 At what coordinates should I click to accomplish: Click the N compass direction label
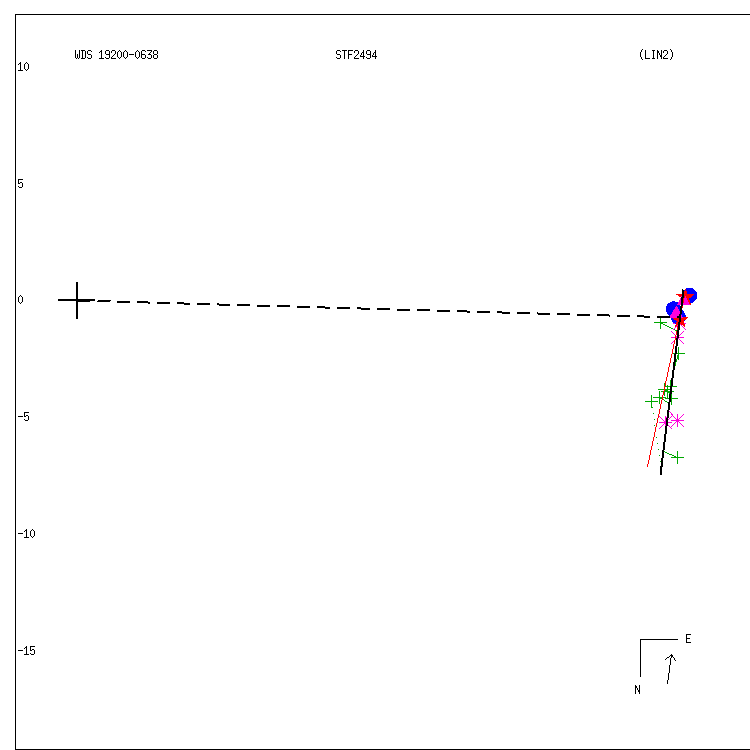pyautogui.click(x=637, y=690)
